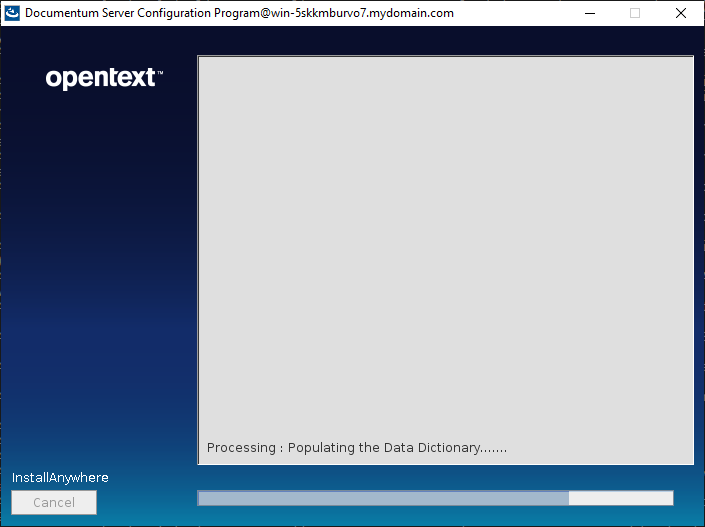The width and height of the screenshot is (705, 527).
Task: Click the installation progress bar
Action: (x=435, y=498)
